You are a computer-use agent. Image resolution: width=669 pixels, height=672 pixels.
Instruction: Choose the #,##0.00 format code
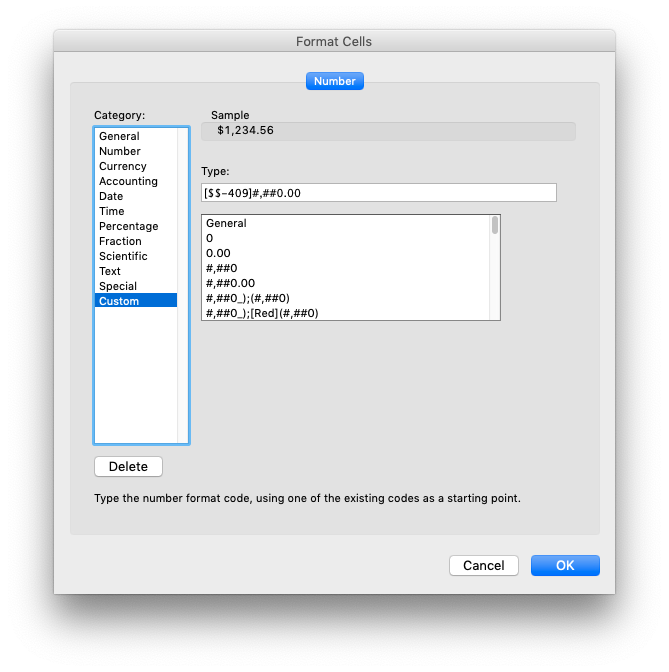pyautogui.click(x=345, y=283)
